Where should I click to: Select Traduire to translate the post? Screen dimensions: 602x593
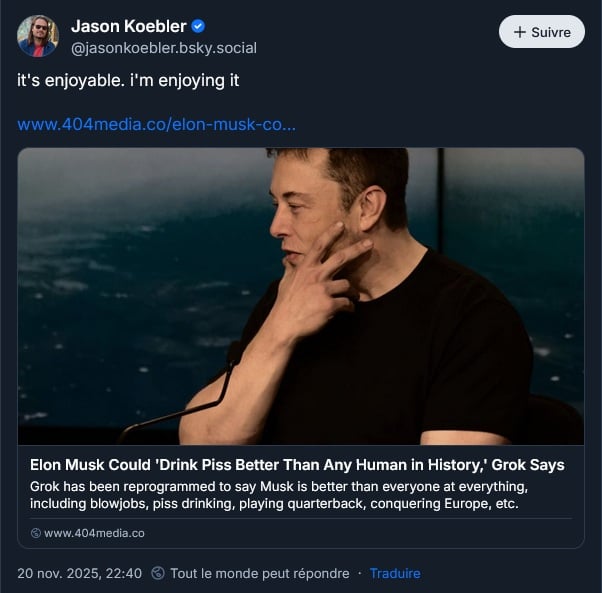[x=395, y=573]
